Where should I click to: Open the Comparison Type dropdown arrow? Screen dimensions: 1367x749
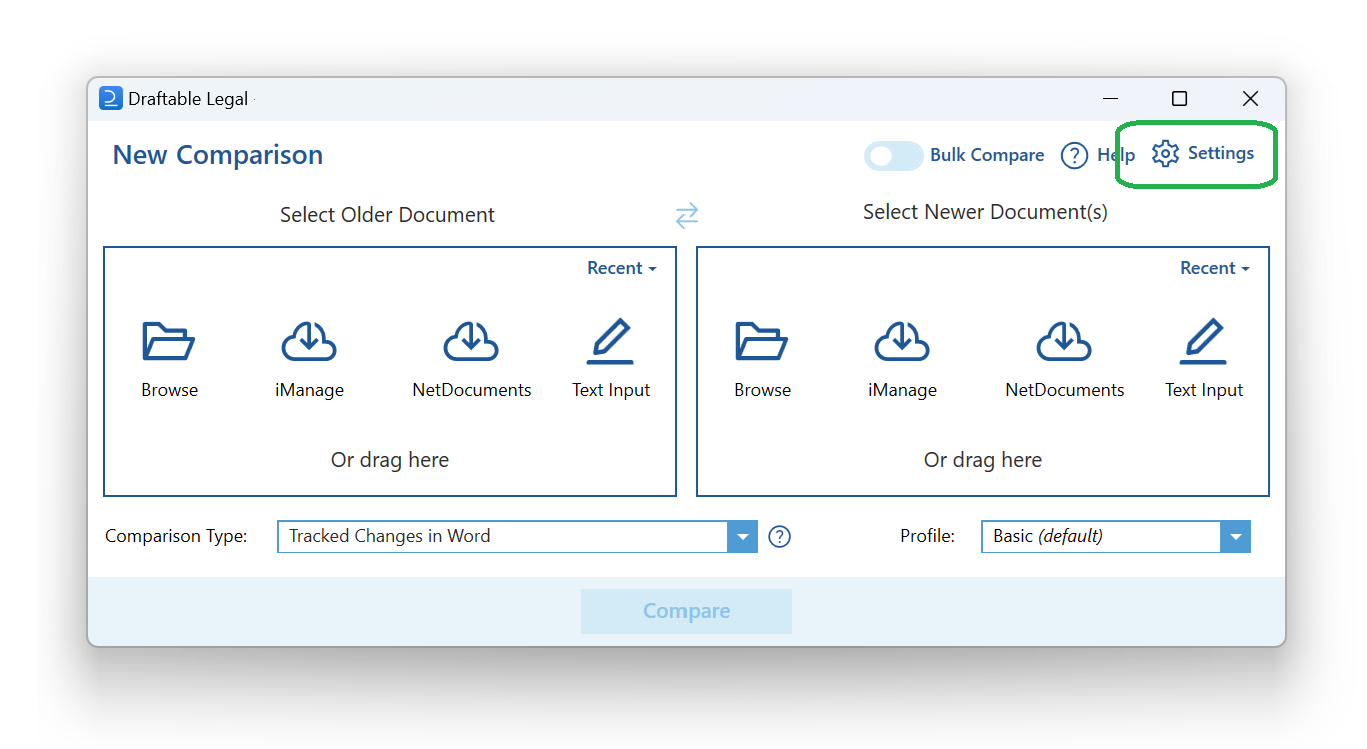(742, 537)
